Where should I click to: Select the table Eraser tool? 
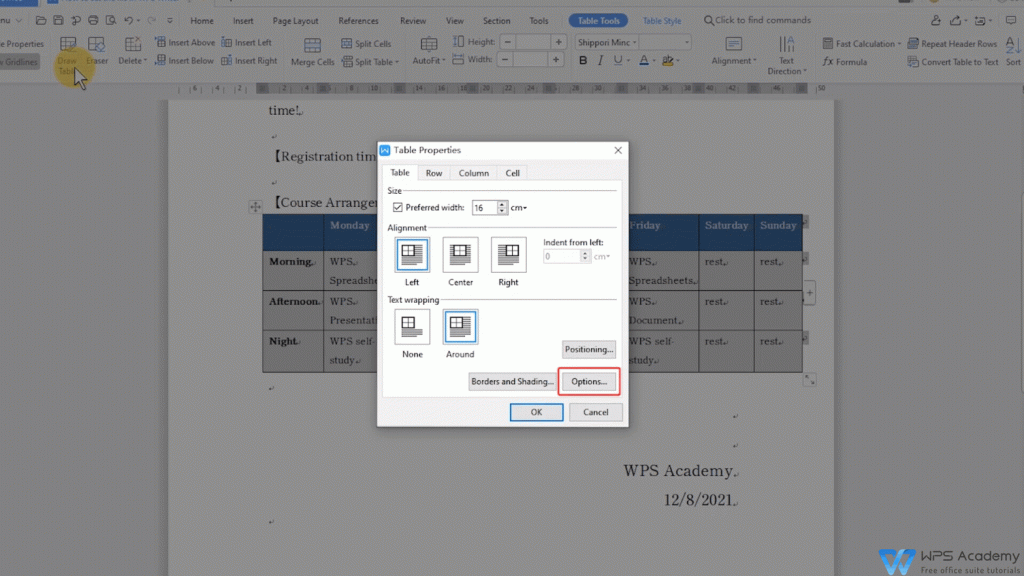click(97, 51)
